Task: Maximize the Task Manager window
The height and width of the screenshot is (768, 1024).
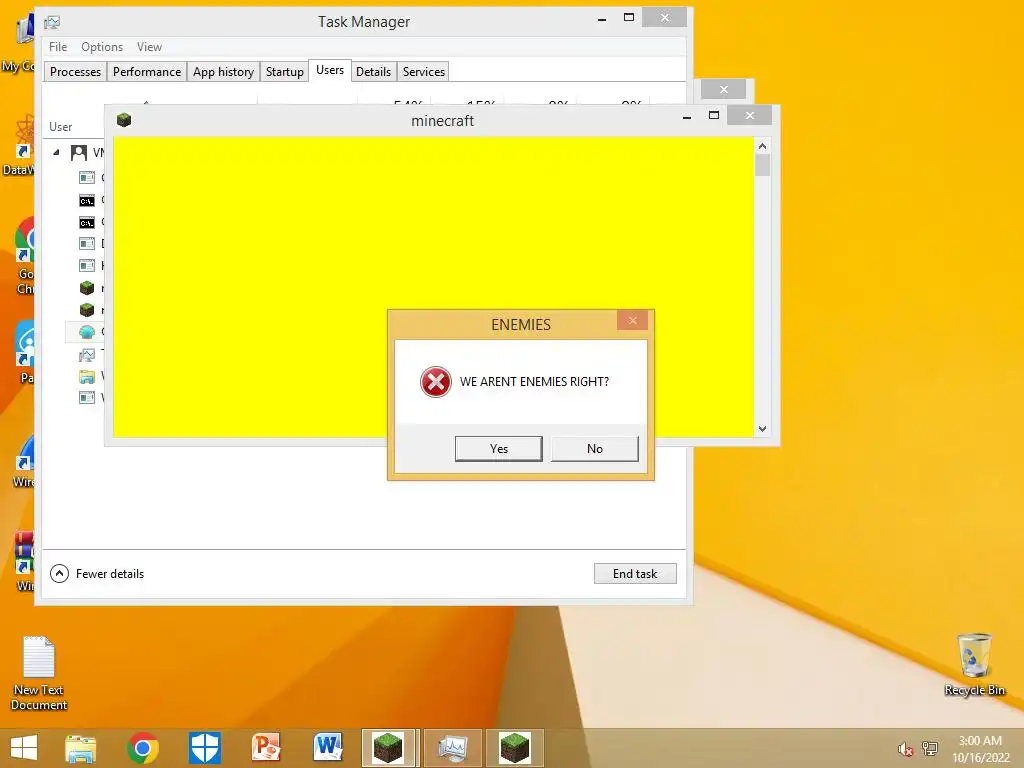Action: click(x=629, y=18)
